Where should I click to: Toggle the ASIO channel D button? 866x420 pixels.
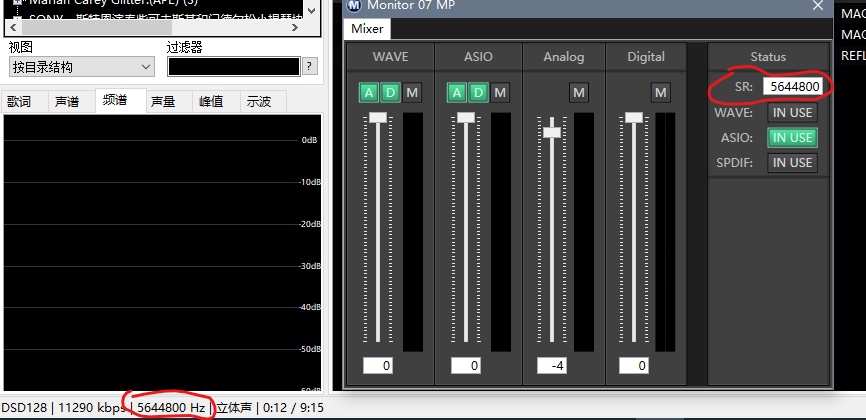(x=478, y=93)
